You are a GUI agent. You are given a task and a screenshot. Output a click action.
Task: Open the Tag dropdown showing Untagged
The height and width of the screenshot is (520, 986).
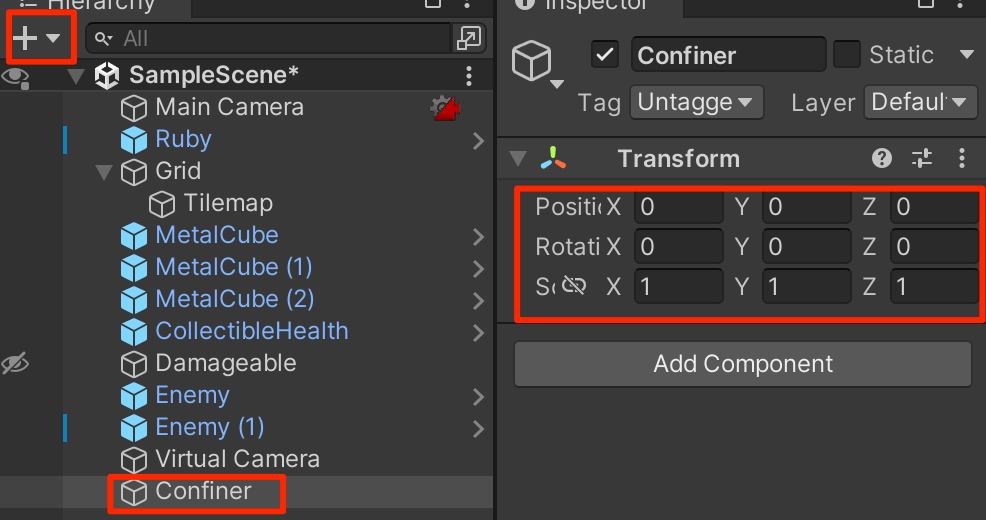(x=697, y=102)
